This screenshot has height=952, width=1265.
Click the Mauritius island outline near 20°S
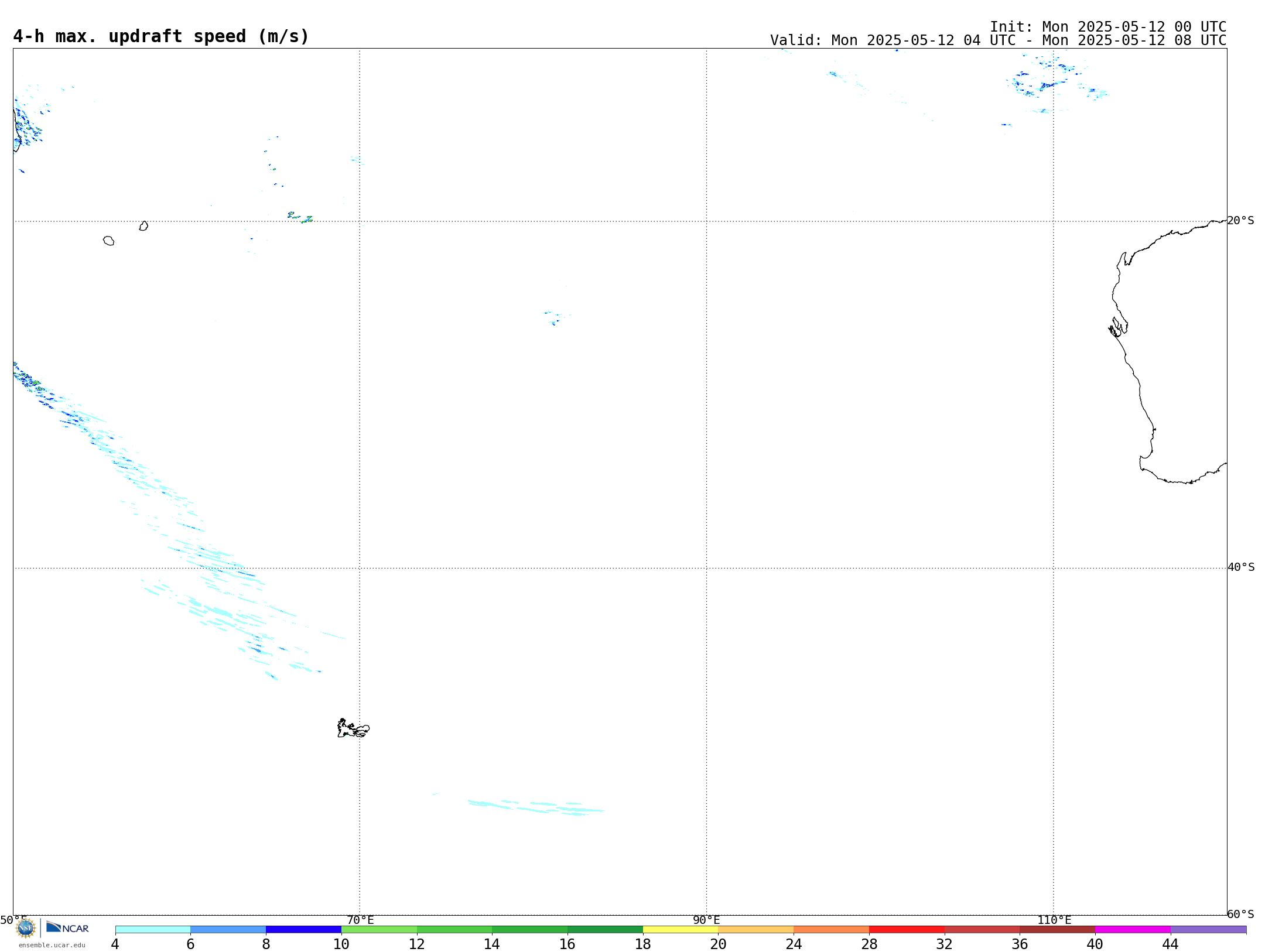click(x=143, y=226)
